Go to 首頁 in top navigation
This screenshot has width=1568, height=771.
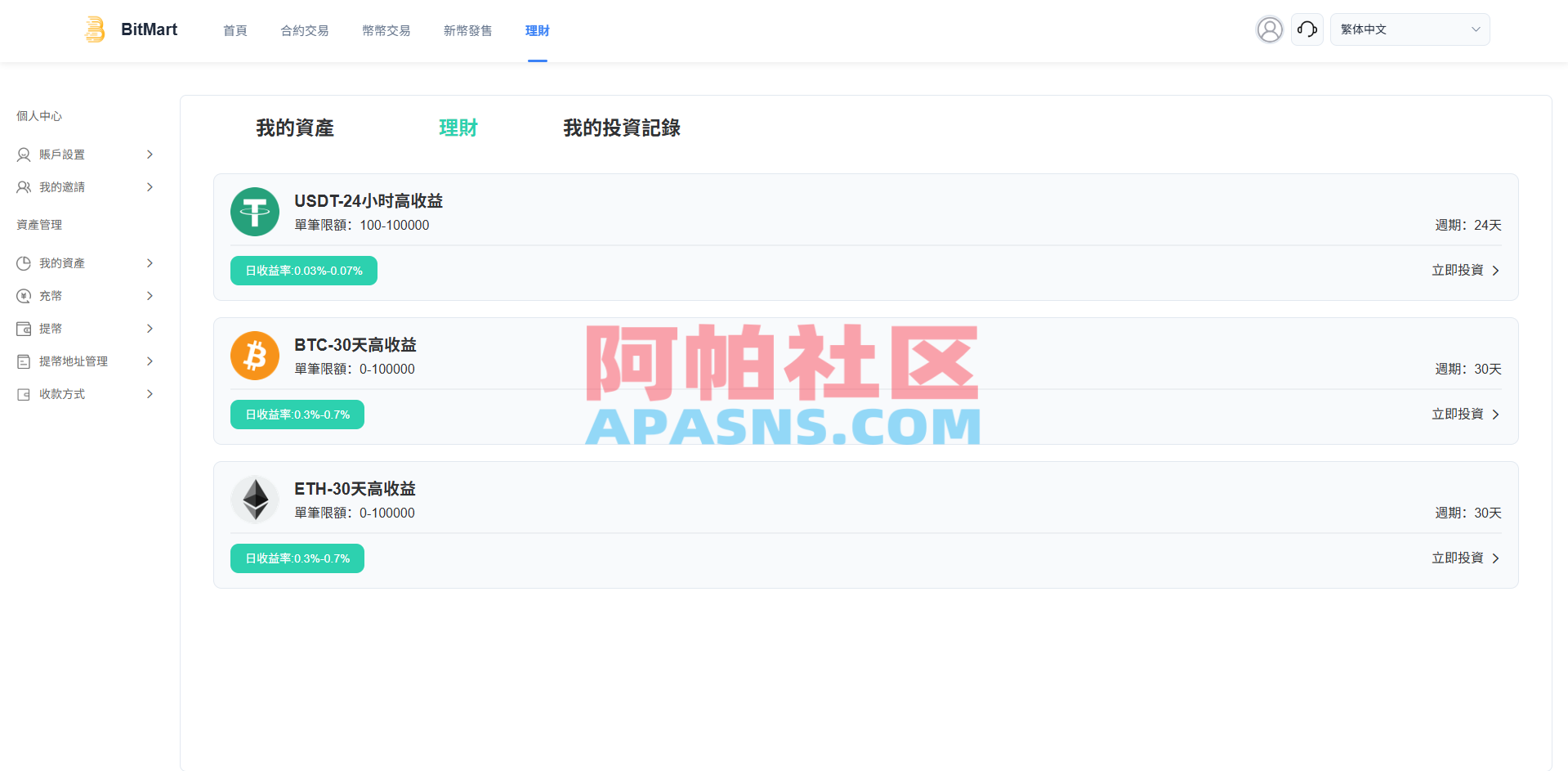click(235, 30)
